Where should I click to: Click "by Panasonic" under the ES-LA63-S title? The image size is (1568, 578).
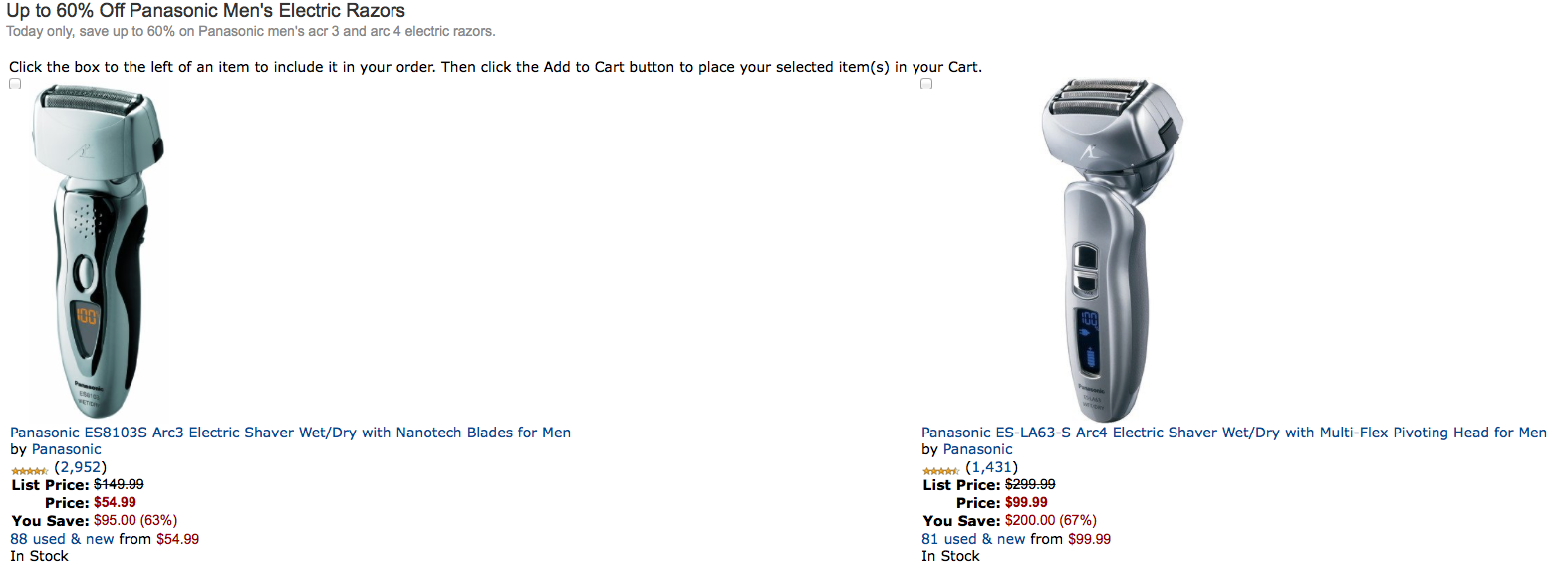tap(966, 449)
